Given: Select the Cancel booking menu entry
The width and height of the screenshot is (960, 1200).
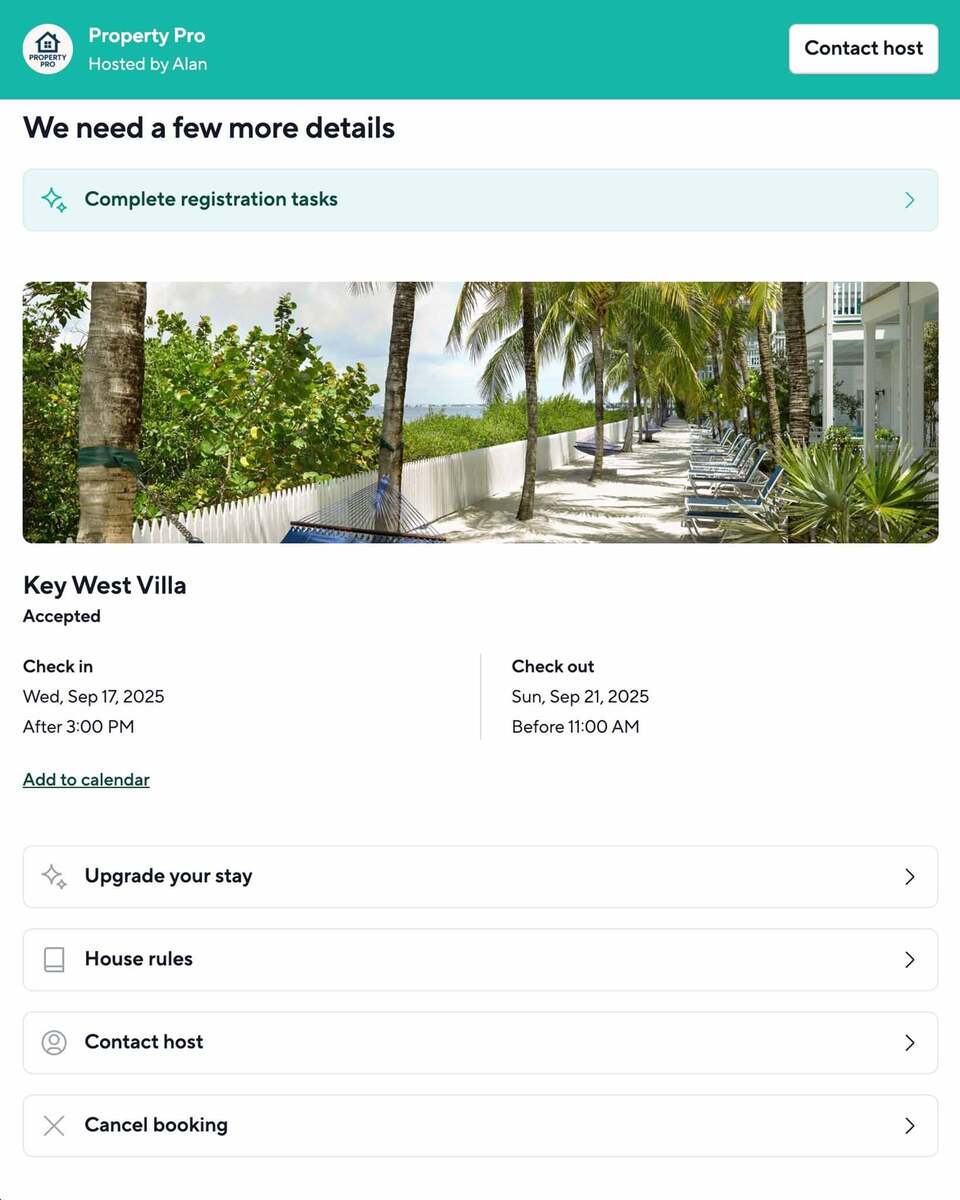Looking at the screenshot, I should point(156,1125).
